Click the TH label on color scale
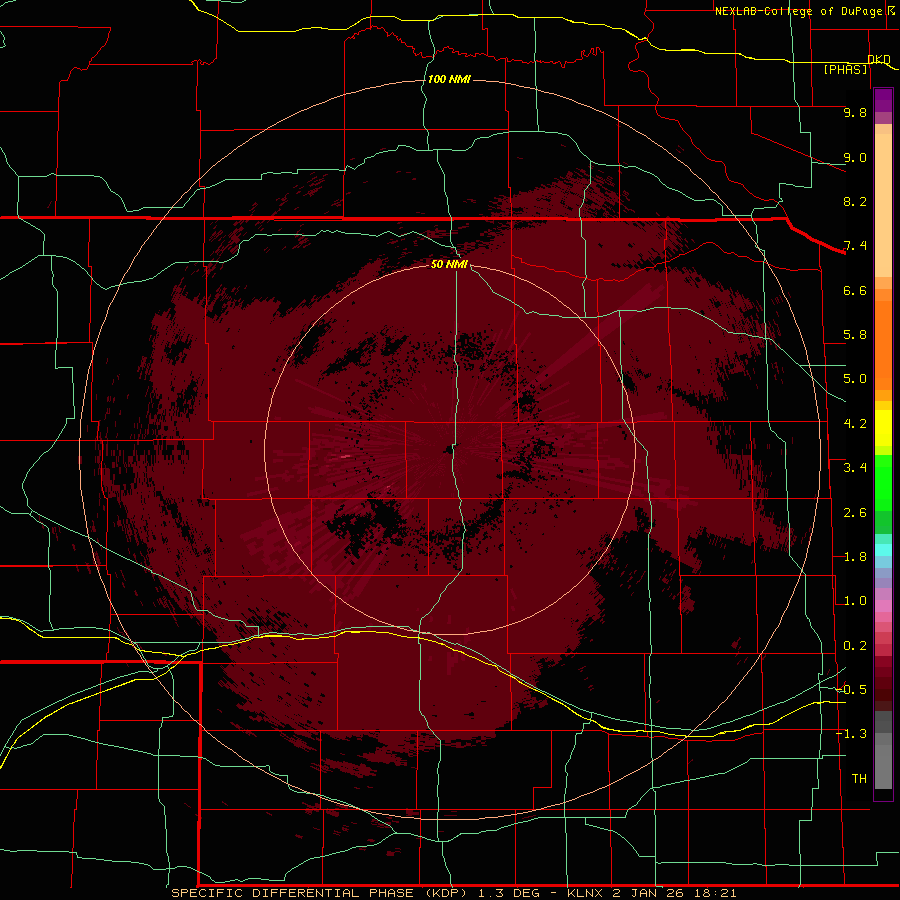 click(x=859, y=779)
